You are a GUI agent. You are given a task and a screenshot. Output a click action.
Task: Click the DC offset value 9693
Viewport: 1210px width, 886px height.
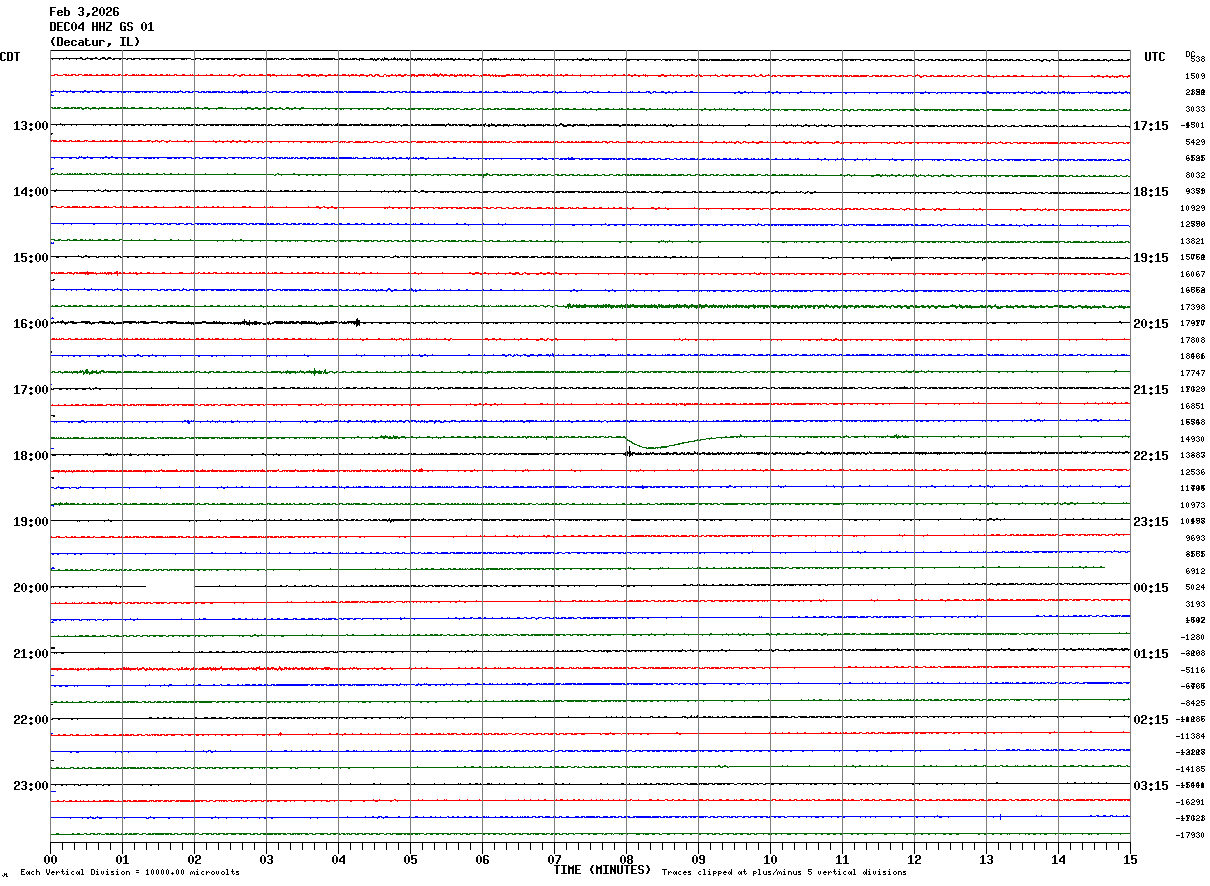click(1195, 538)
